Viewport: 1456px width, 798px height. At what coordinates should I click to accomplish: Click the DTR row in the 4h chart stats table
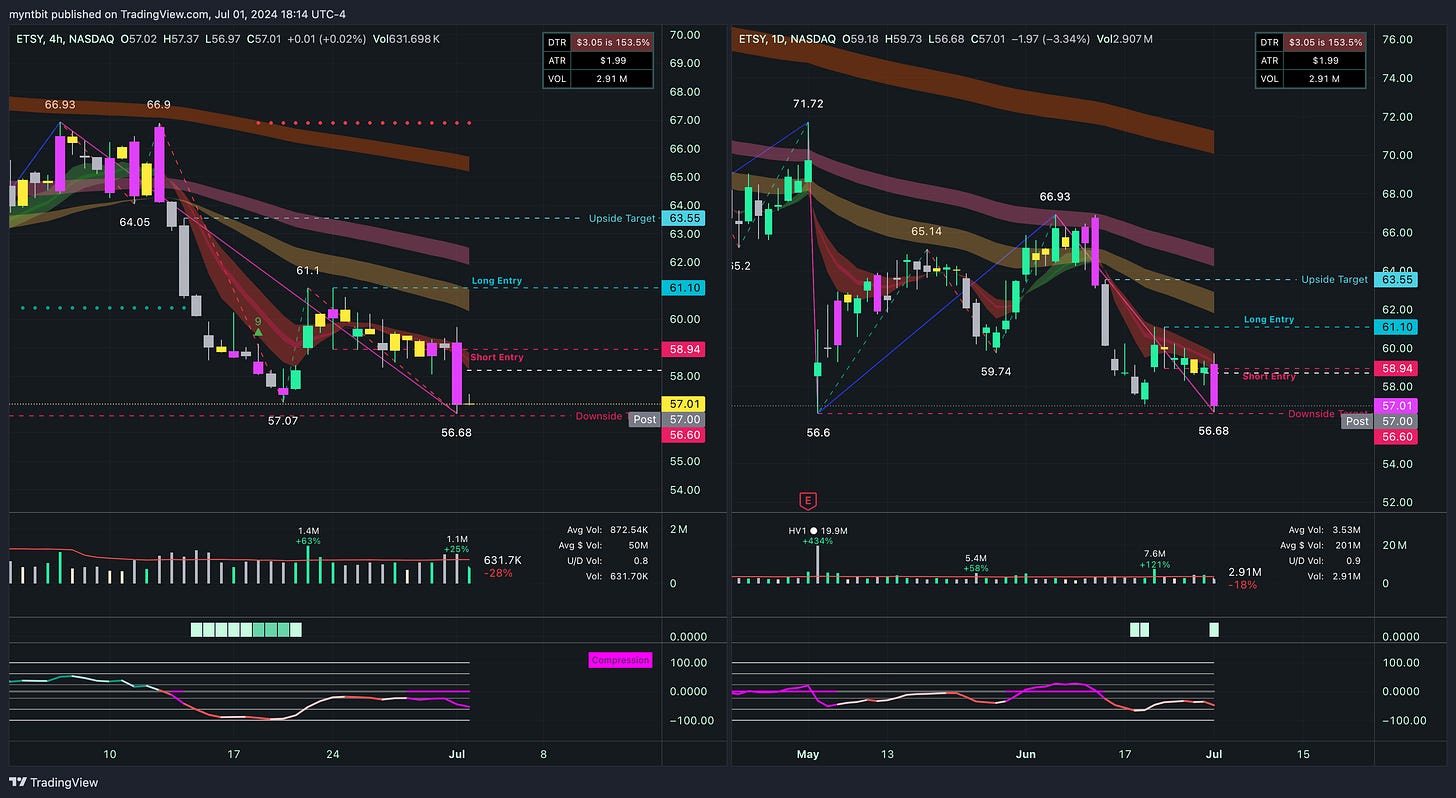[x=598, y=43]
